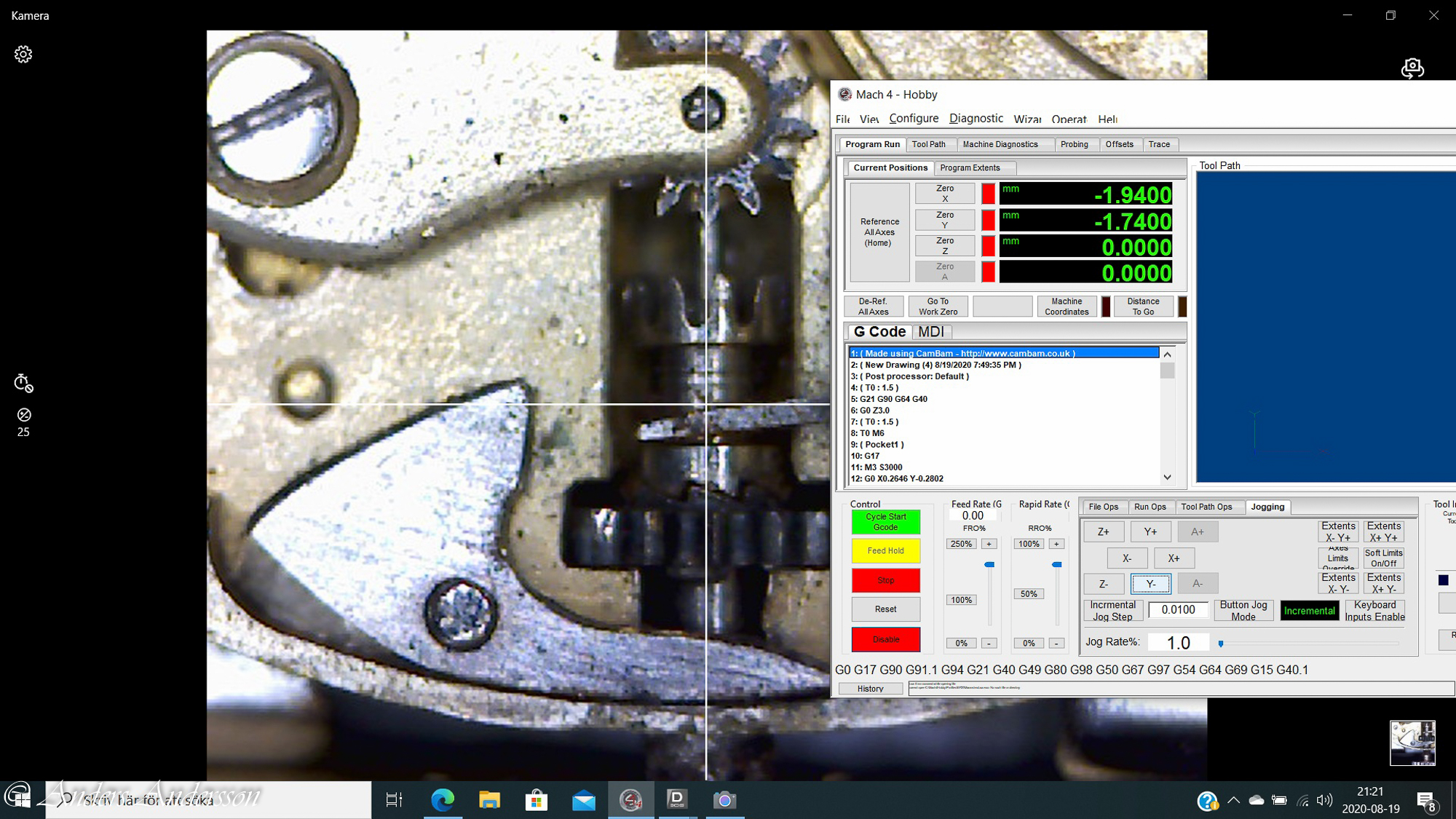Click the brightness 25 indicator icon
Image resolution: width=1456 pixels, height=819 pixels.
pos(24,415)
